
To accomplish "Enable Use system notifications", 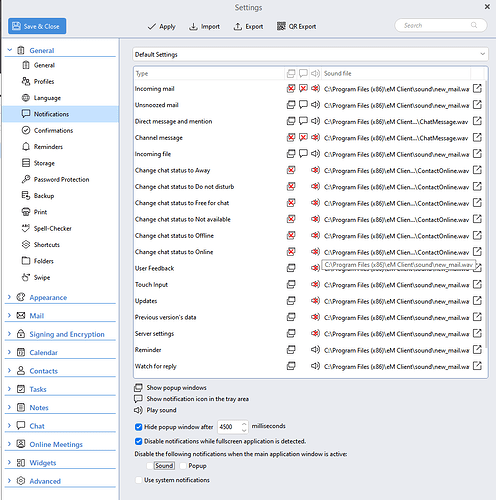I will tap(139, 480).
